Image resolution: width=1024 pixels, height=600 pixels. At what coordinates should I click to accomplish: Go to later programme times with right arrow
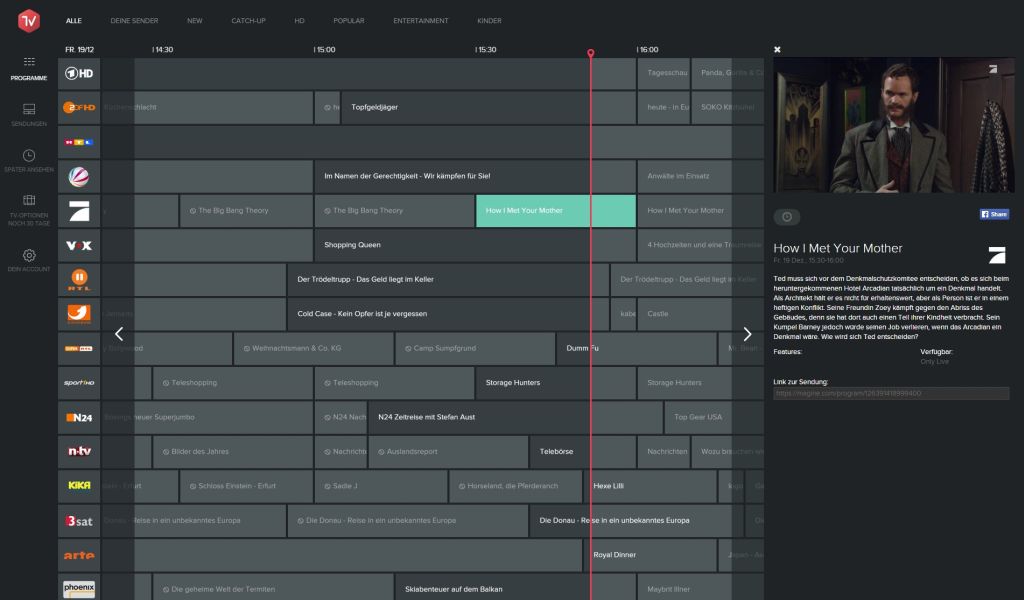point(747,334)
